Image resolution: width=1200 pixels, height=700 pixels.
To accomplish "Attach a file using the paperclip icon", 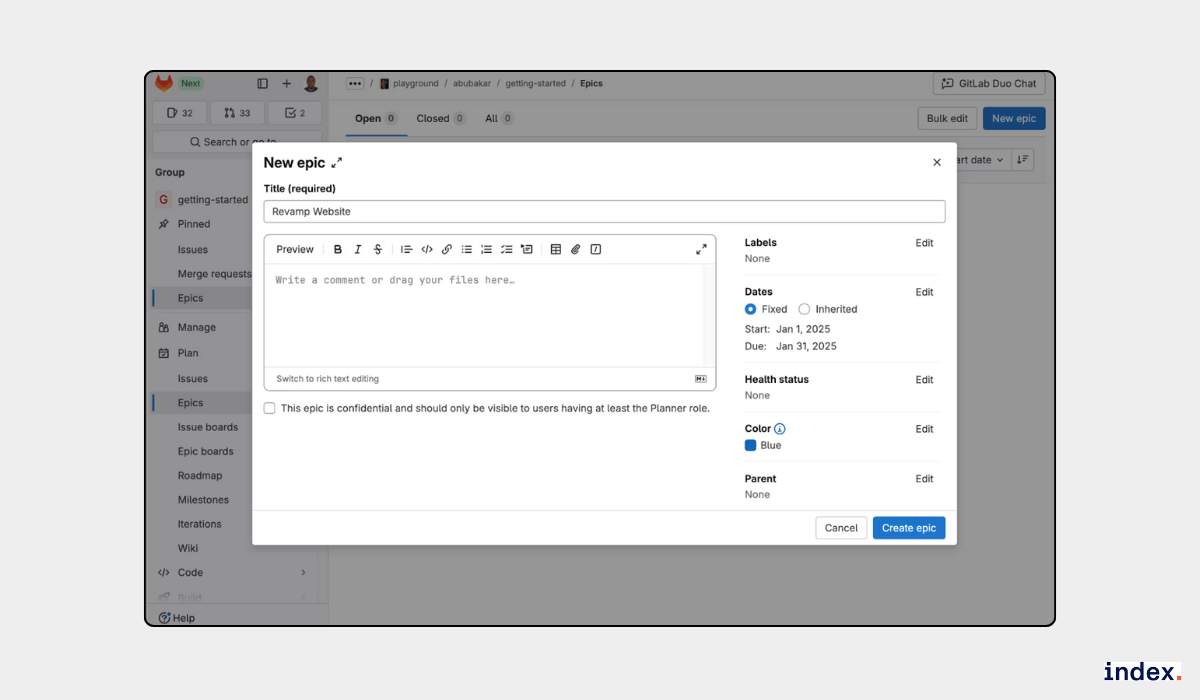I will pos(576,250).
